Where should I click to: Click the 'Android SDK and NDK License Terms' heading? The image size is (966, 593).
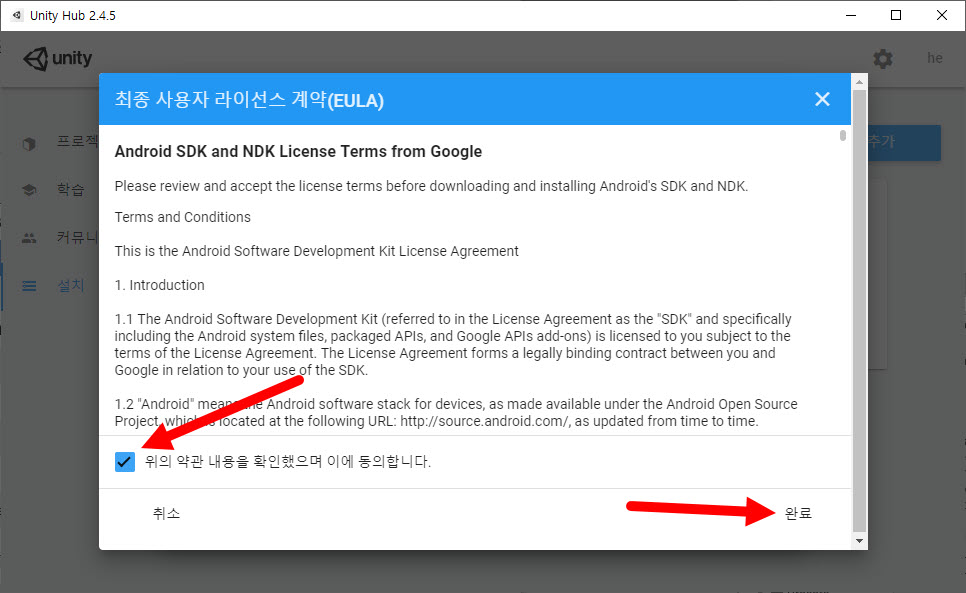point(298,151)
